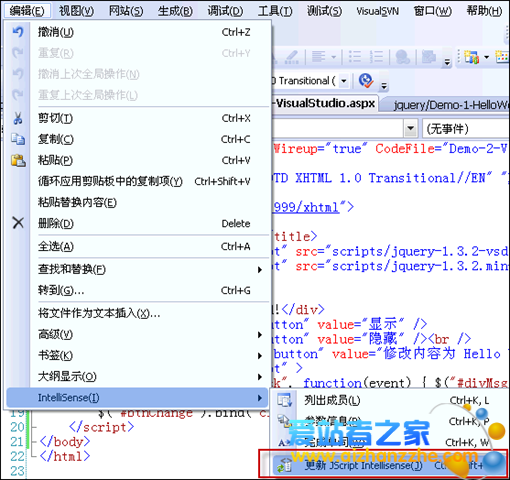Click the text alignment toolbar icon
Image resolution: width=510 pixels, height=480 pixels.
pos(319,57)
